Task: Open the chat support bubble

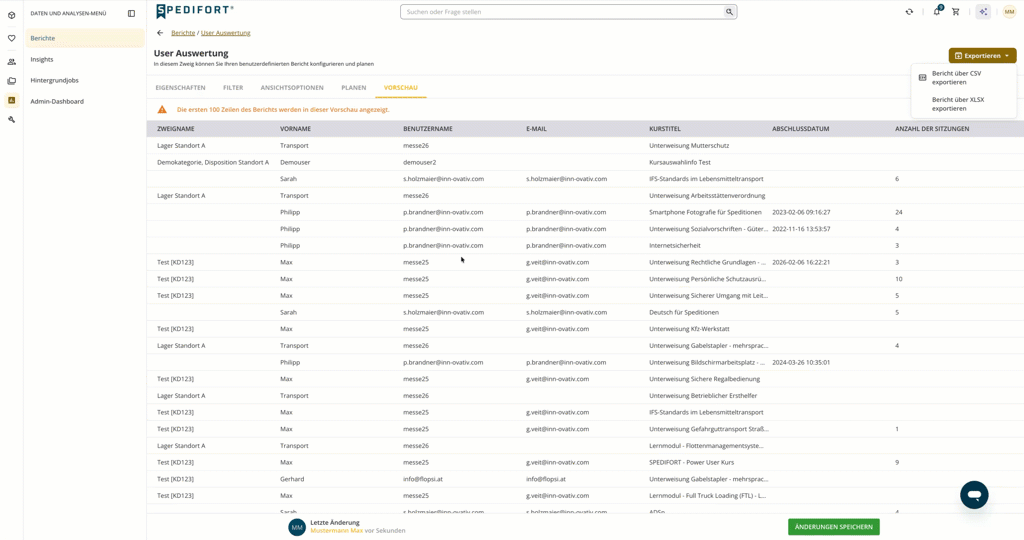Action: pyautogui.click(x=974, y=495)
